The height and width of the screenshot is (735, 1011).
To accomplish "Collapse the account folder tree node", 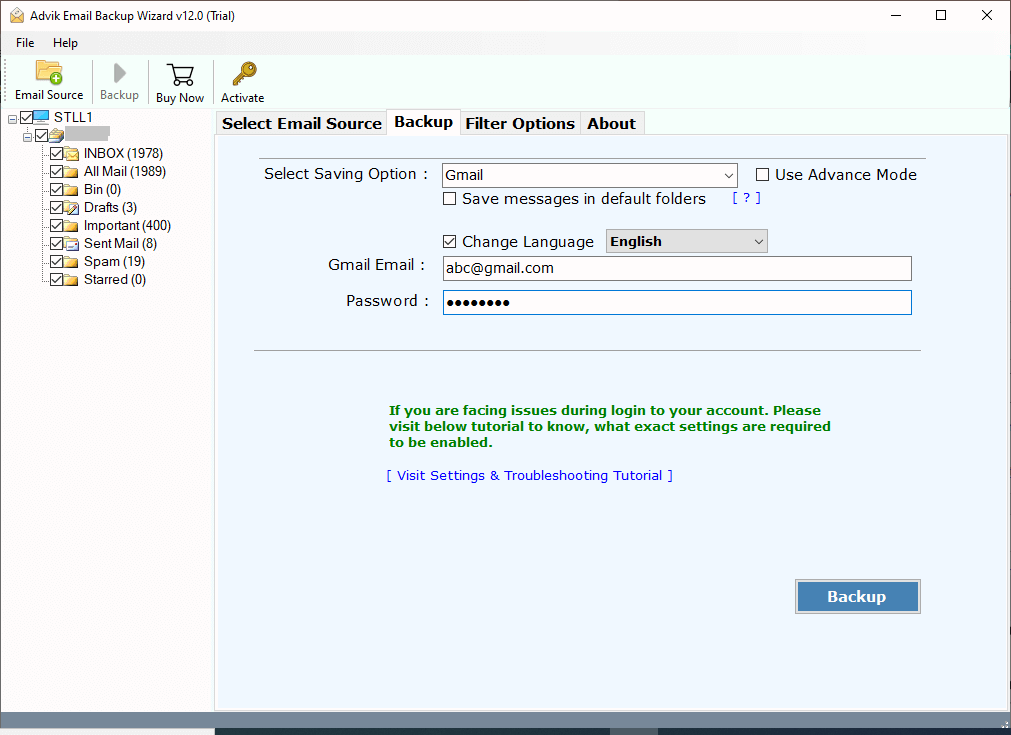I will pos(27,137).
